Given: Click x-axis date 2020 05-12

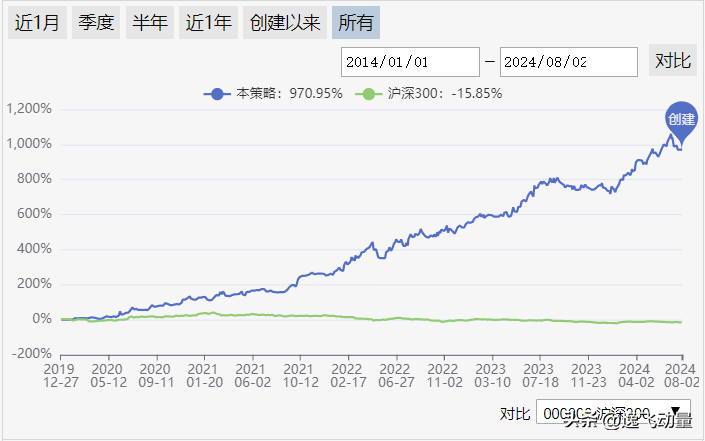Looking at the screenshot, I should coord(108,376).
